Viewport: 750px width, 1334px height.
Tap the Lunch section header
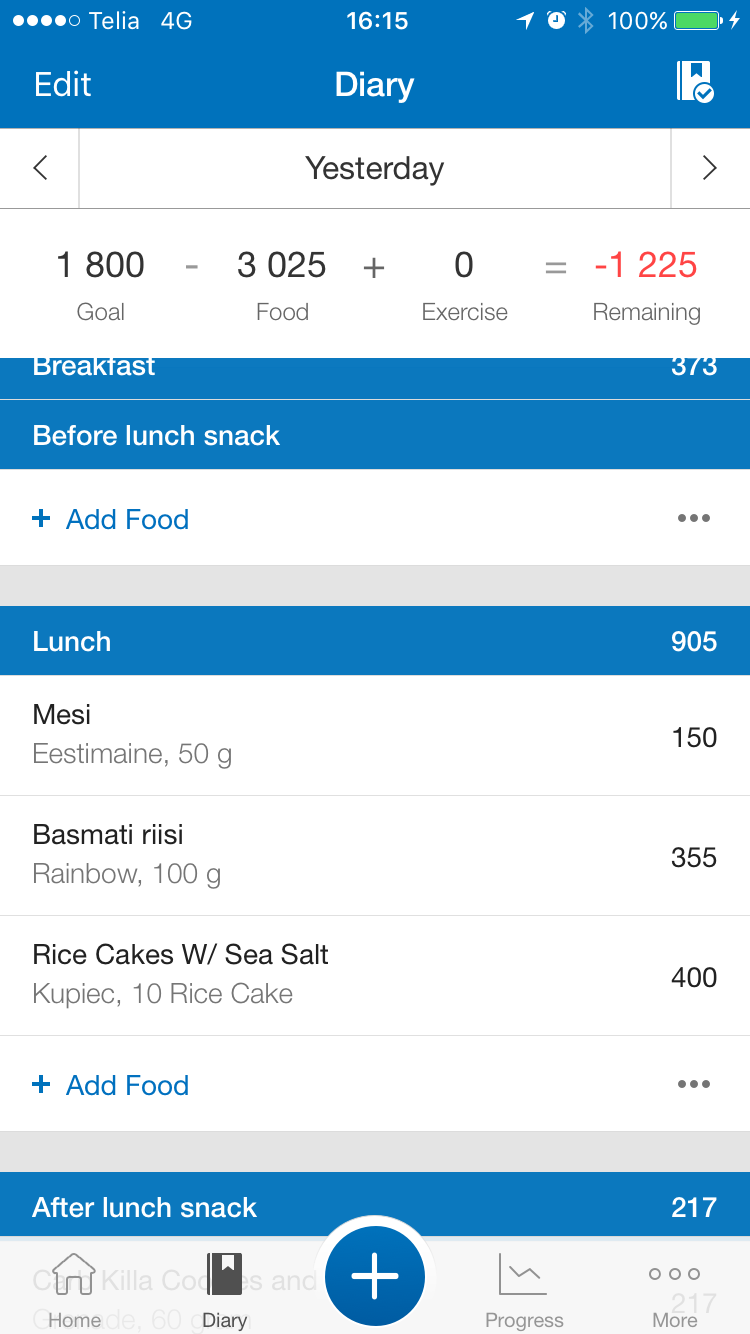pos(374,641)
